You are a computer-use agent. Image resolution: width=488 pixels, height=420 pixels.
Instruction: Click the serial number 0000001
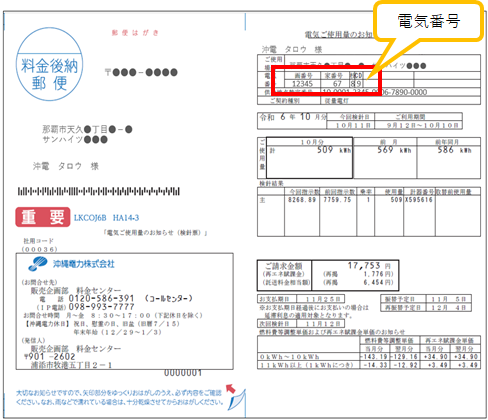point(183,373)
